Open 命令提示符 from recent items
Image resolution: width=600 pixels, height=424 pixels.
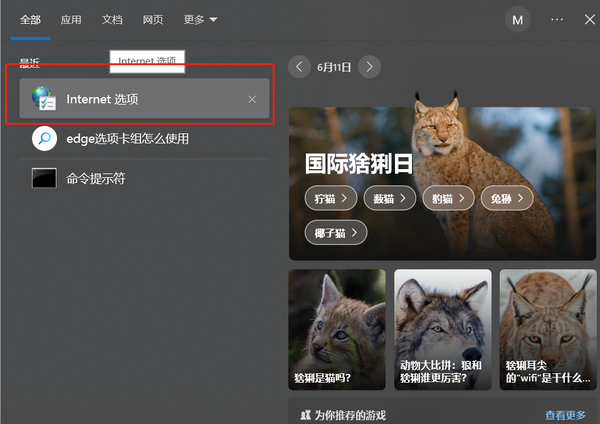coord(144,178)
